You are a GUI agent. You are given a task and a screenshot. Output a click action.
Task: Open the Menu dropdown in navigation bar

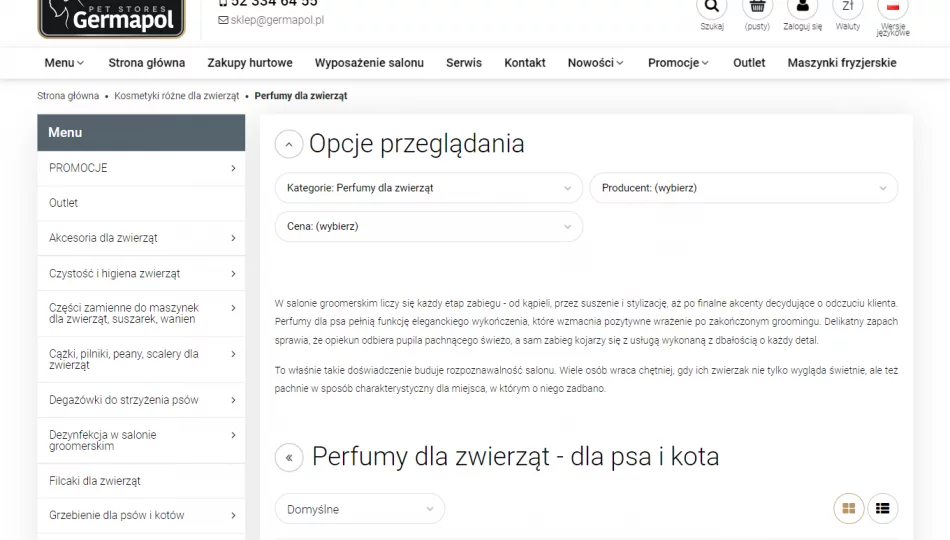(x=64, y=63)
